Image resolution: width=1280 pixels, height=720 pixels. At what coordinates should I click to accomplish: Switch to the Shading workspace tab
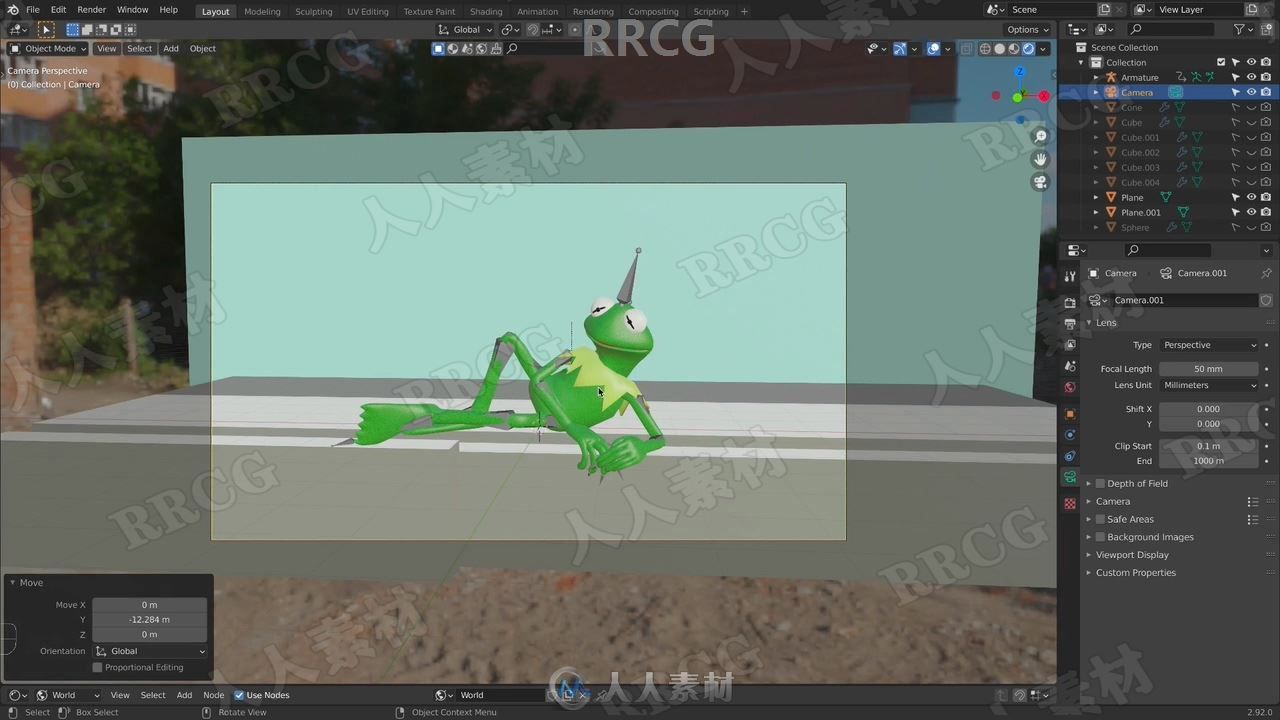(486, 11)
